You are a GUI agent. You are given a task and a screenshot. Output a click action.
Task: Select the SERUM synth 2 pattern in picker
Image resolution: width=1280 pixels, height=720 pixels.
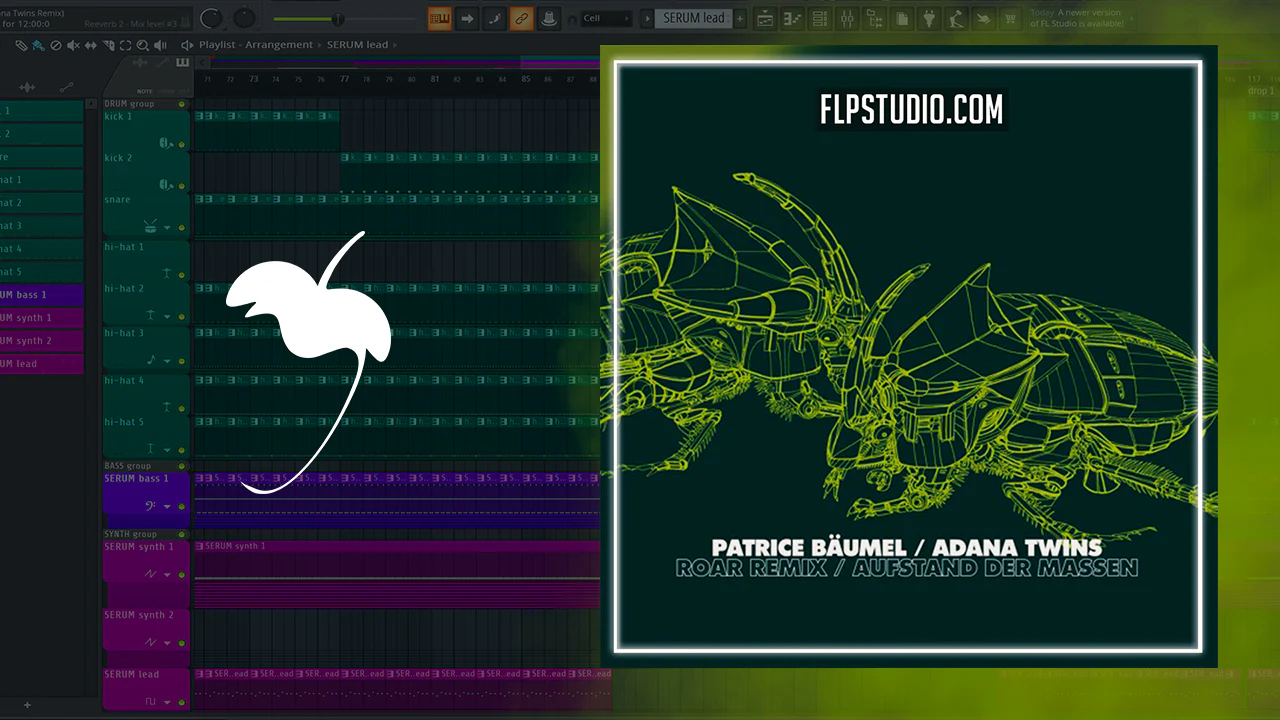[41, 341]
